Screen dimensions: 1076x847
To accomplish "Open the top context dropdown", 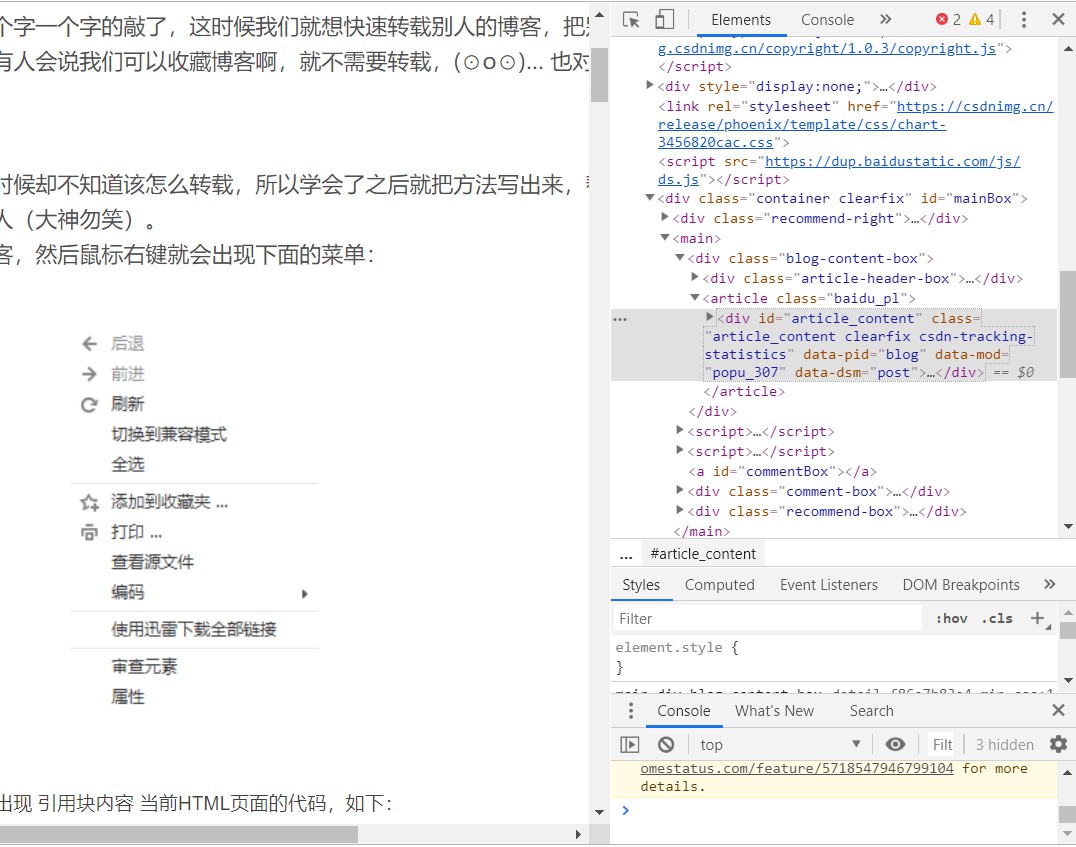I will (780, 745).
